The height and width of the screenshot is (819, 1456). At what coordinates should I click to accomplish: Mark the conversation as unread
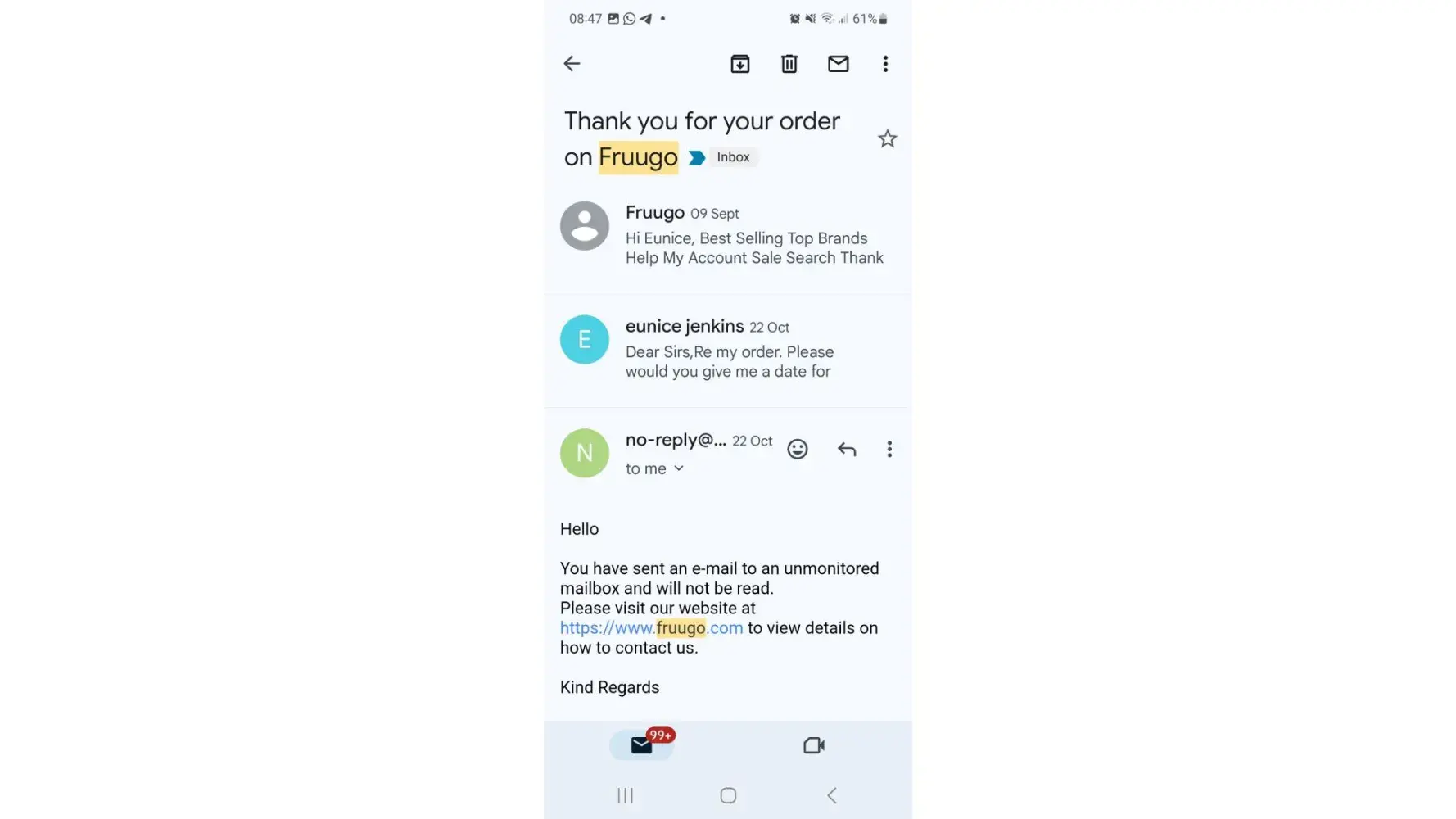click(x=839, y=64)
